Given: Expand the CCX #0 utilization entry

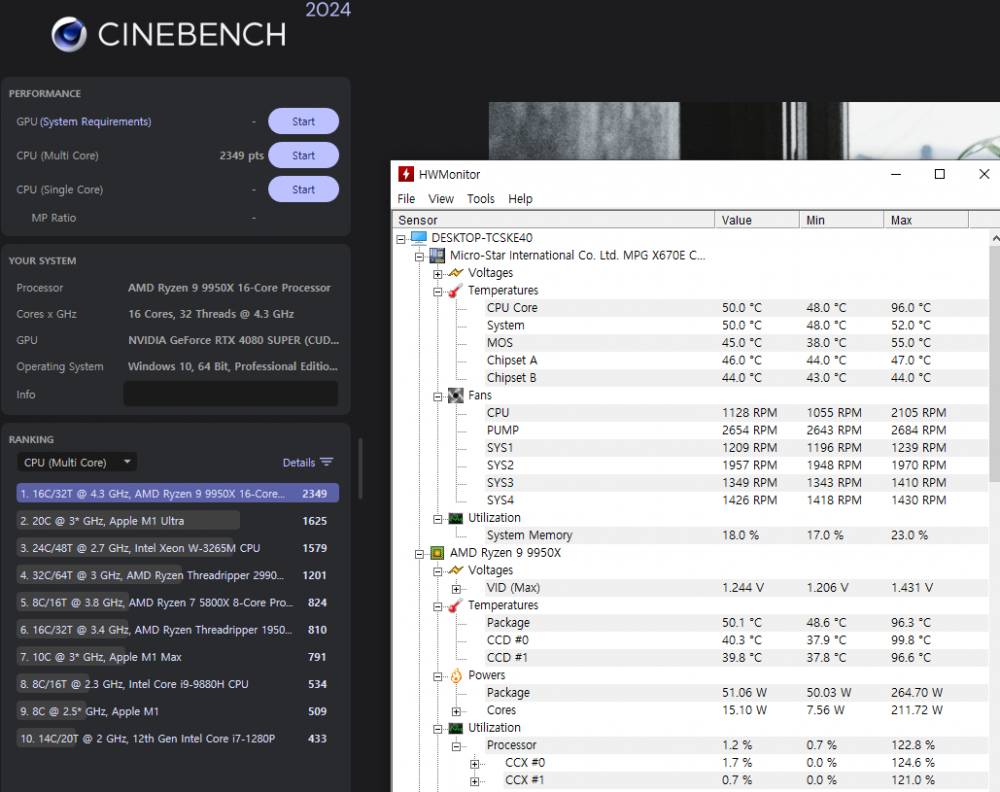Looking at the screenshot, I should click(474, 764).
